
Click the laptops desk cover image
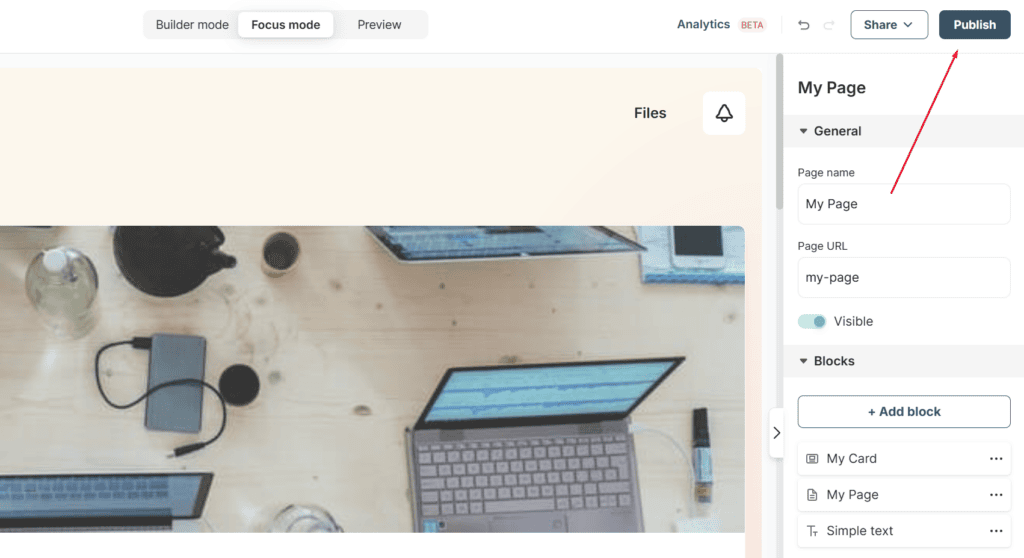(x=372, y=379)
